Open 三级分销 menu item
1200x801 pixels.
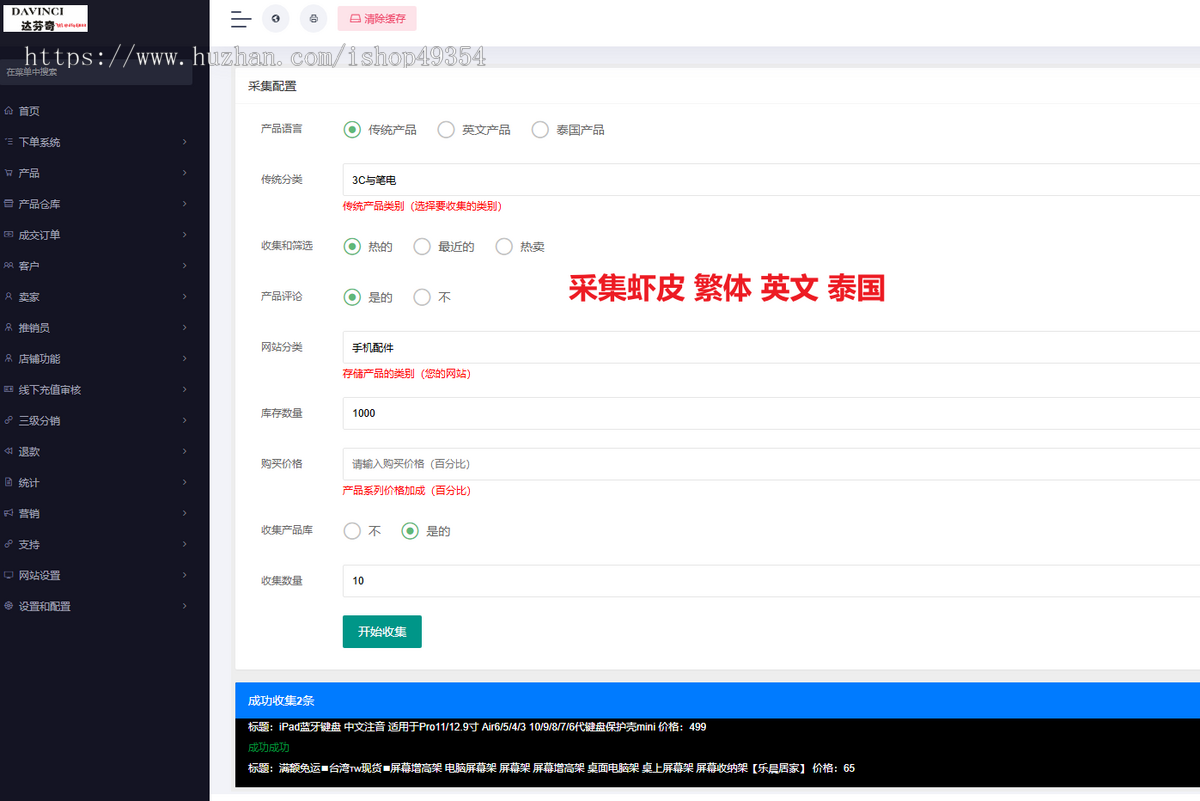[x=97, y=420]
